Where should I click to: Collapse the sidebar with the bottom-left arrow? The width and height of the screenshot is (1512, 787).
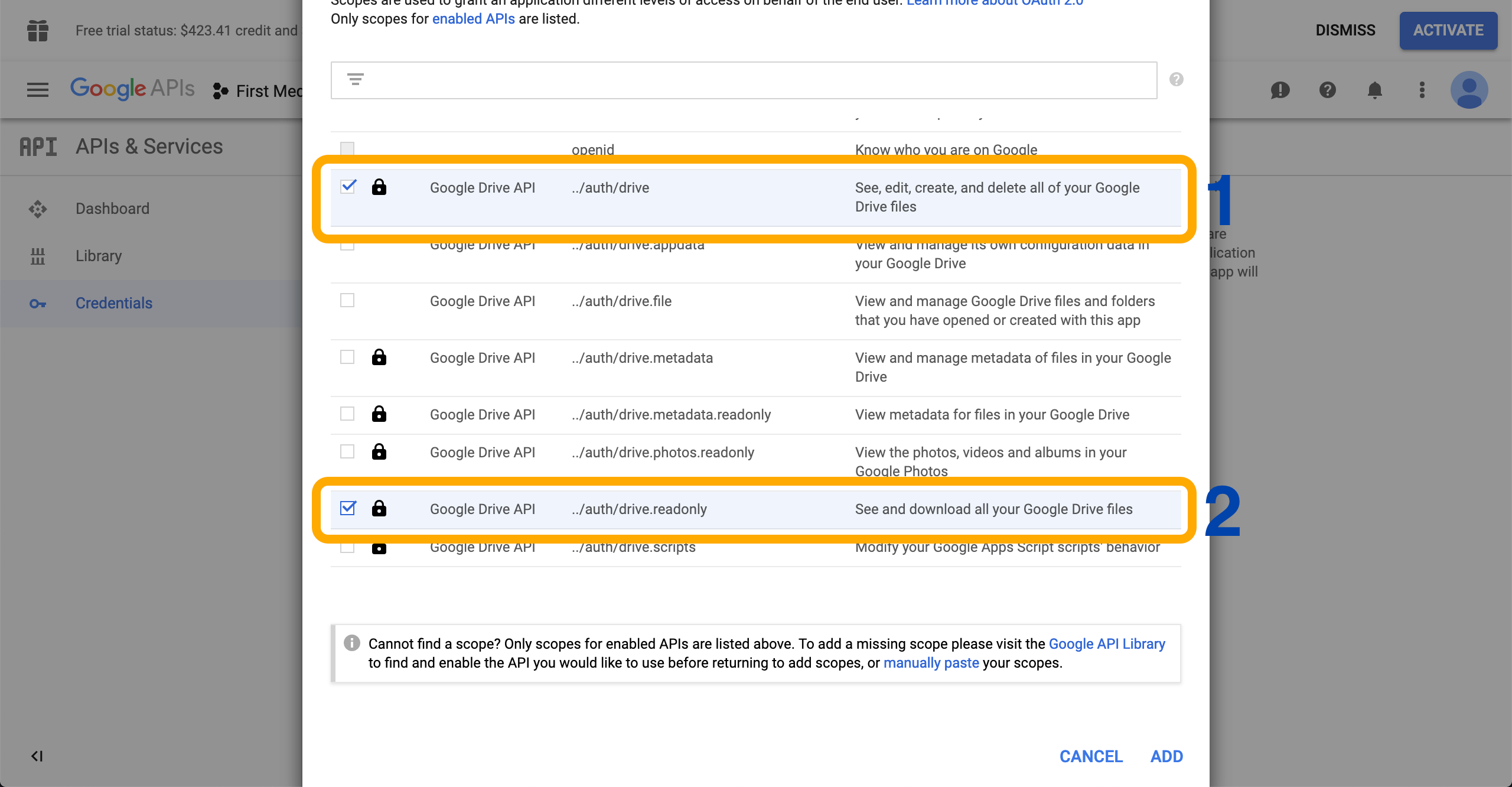pyautogui.click(x=37, y=756)
